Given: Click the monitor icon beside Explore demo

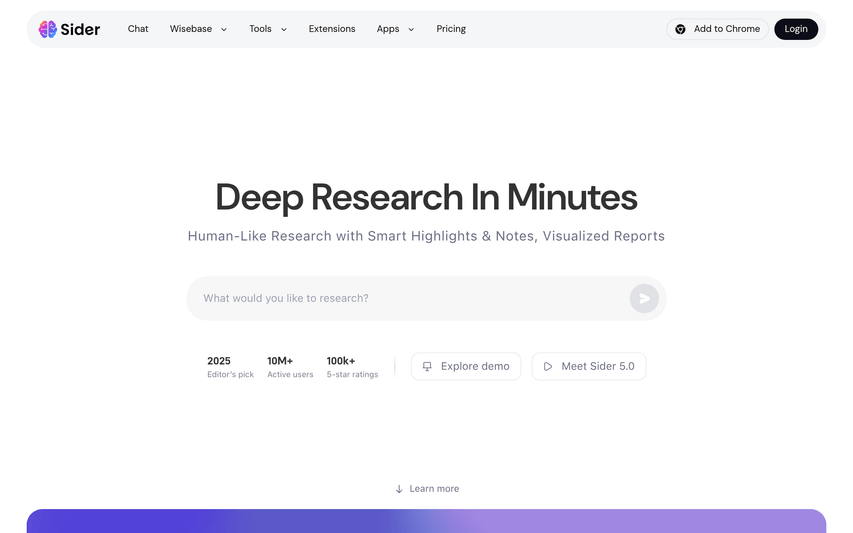Looking at the screenshot, I should (427, 366).
